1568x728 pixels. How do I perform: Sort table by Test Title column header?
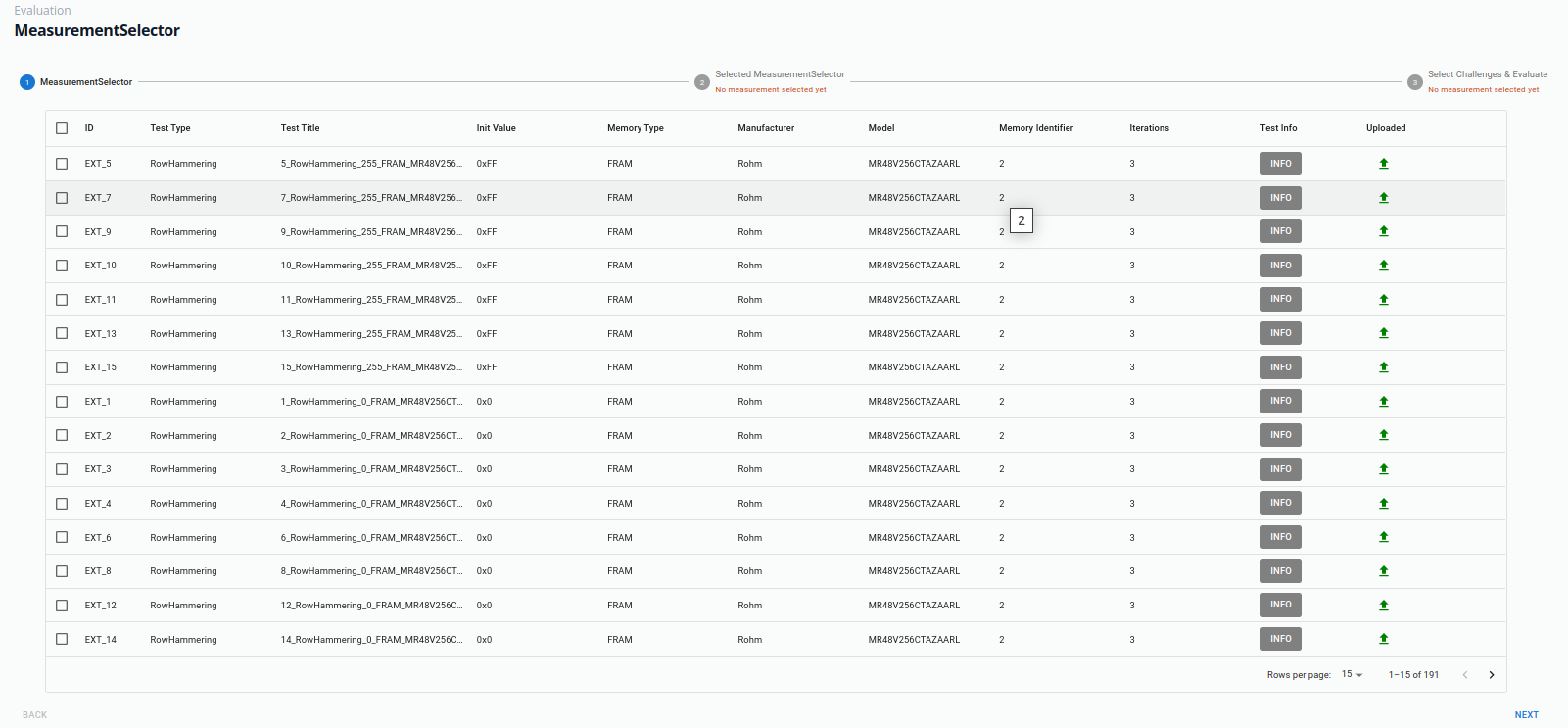300,128
